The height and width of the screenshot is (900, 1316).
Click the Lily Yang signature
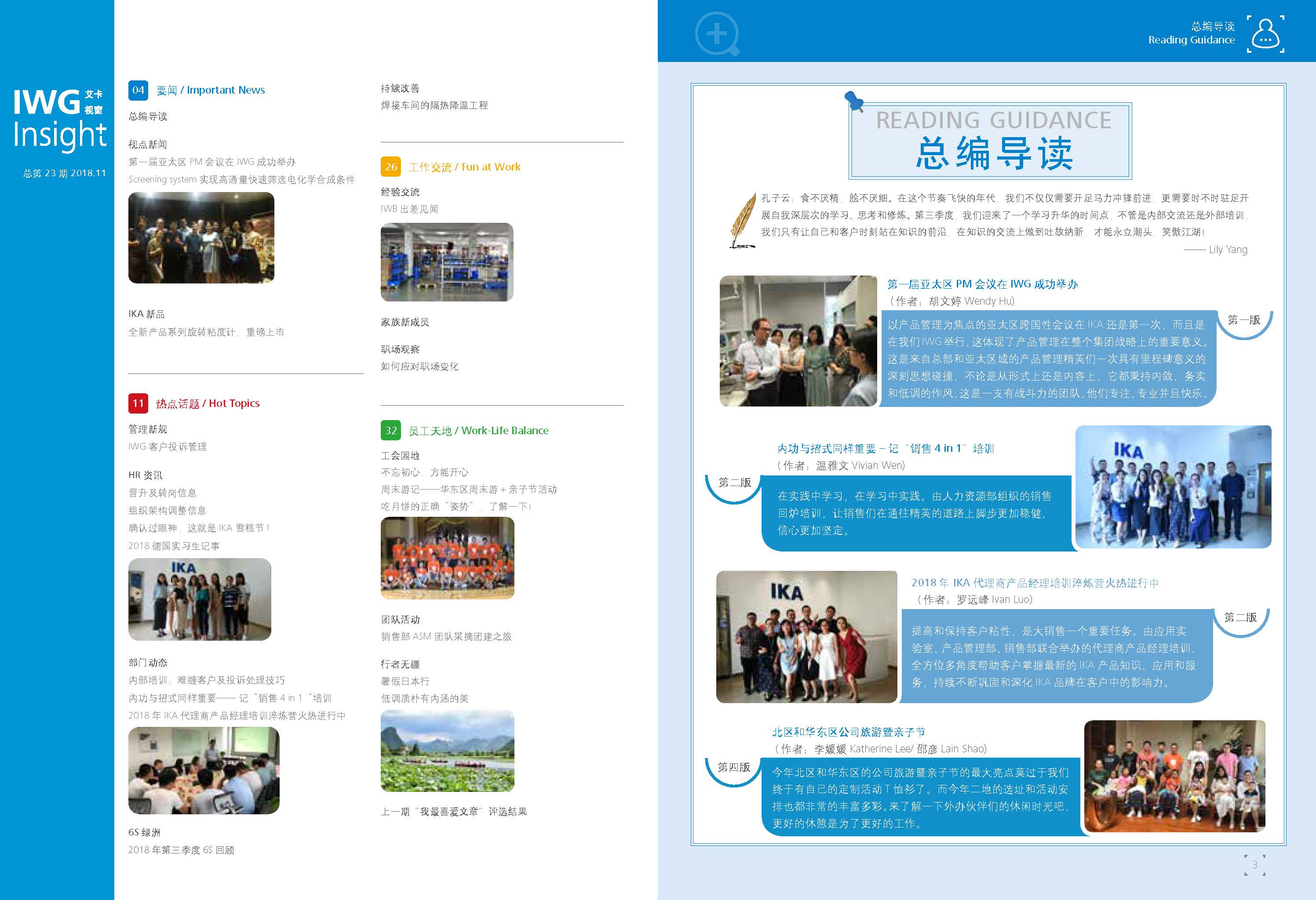(x=1216, y=250)
